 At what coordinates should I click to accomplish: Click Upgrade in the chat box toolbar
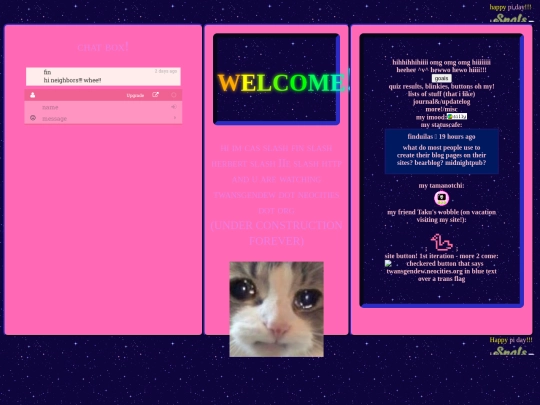point(135,95)
